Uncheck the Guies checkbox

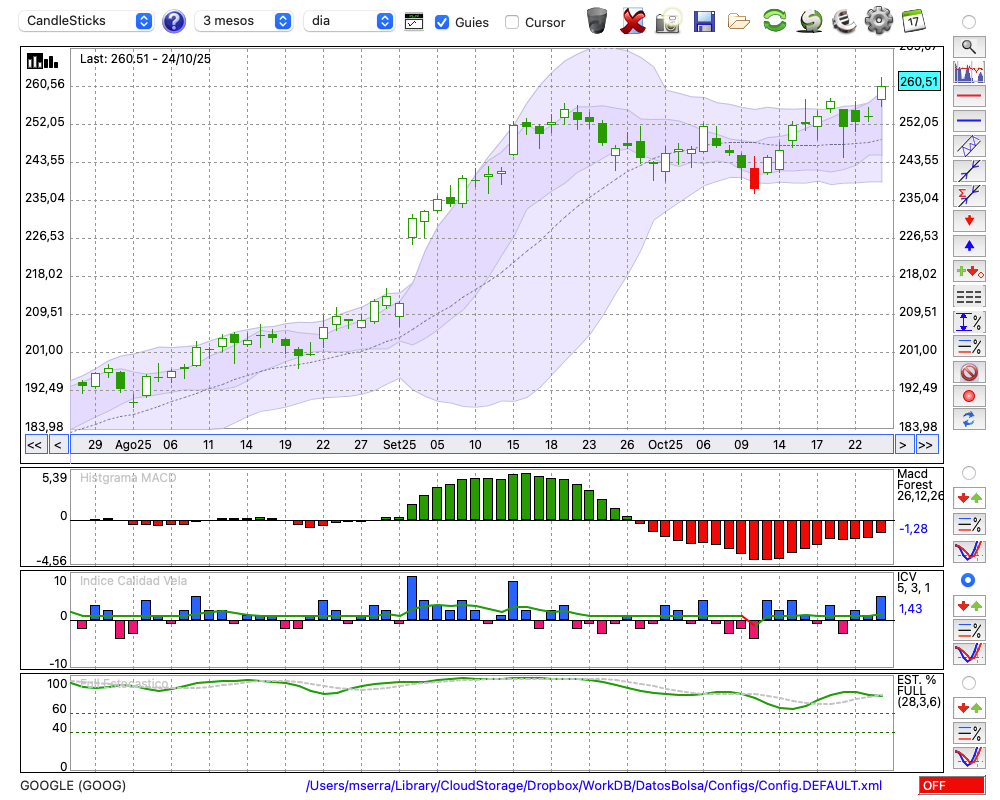442,22
